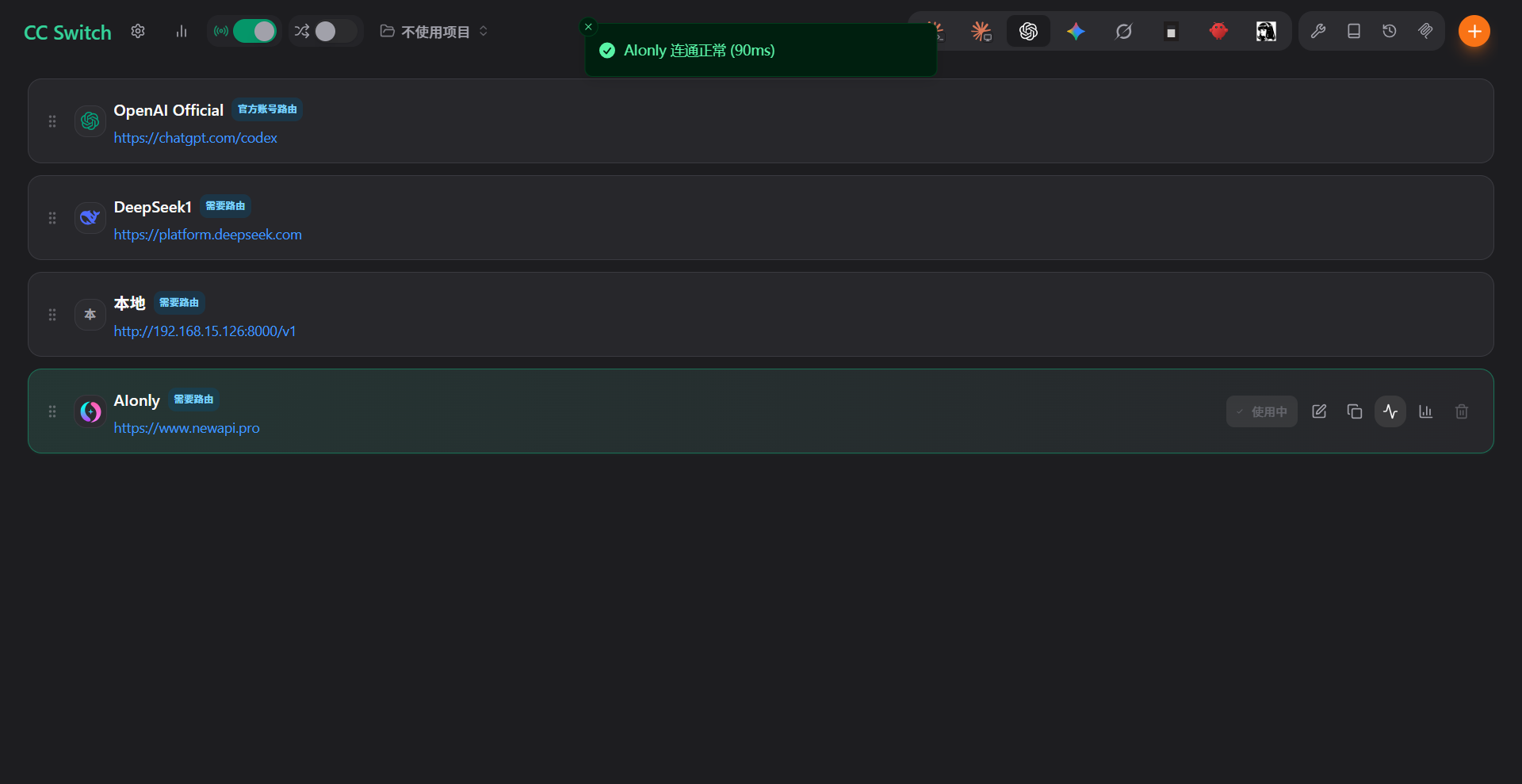Switch to the Gemini app tab
This screenshot has height=784, width=1522.
pos(1076,31)
